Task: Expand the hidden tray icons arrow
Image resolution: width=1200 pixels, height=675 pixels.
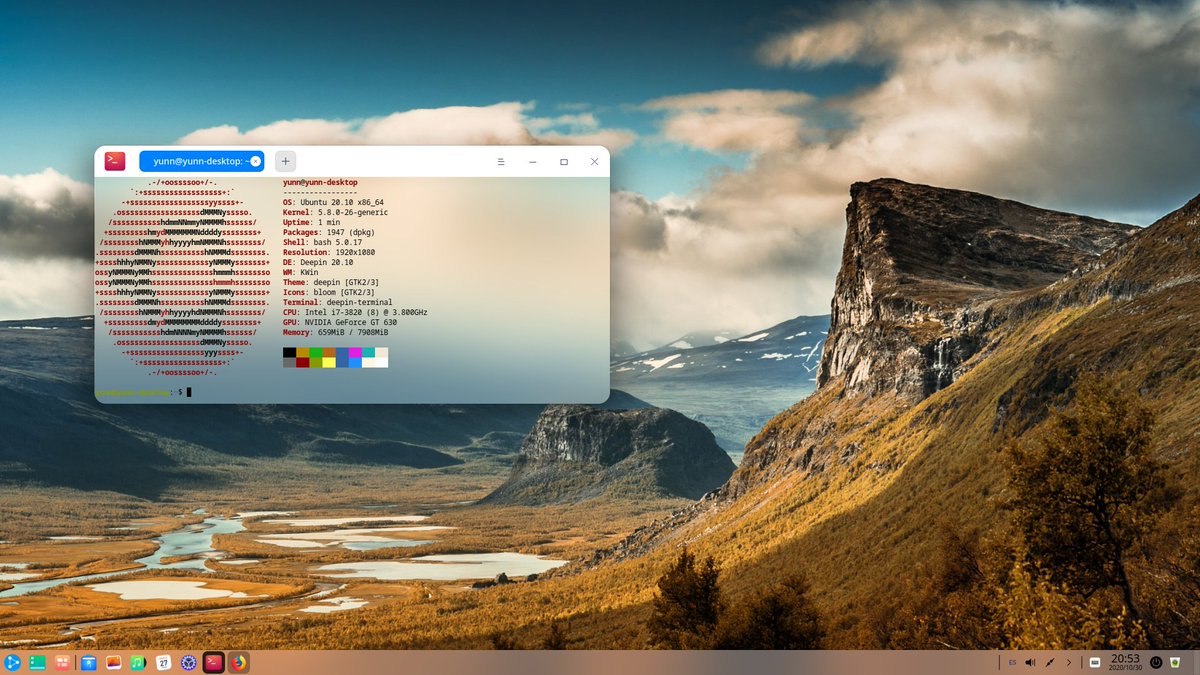Action: pos(1068,662)
